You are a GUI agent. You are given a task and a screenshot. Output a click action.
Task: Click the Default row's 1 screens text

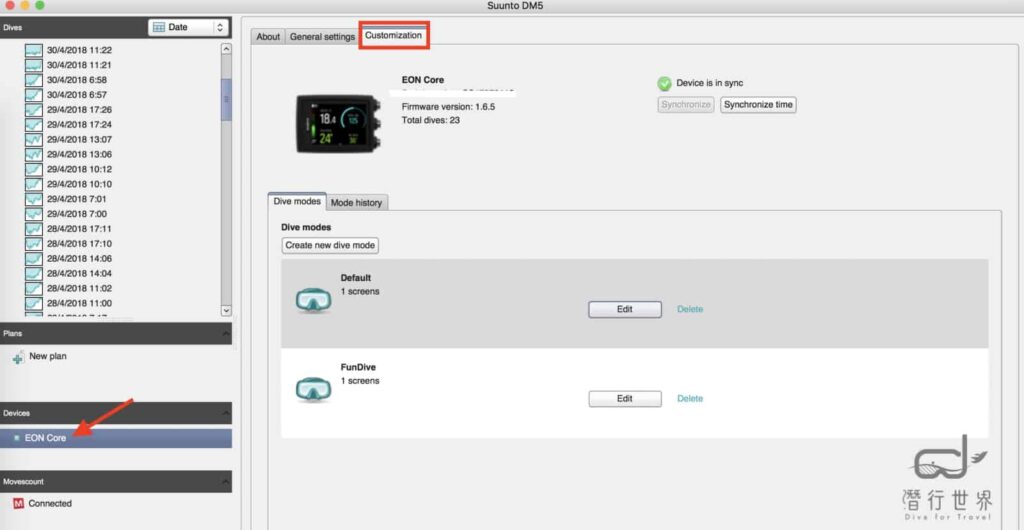[360, 292]
